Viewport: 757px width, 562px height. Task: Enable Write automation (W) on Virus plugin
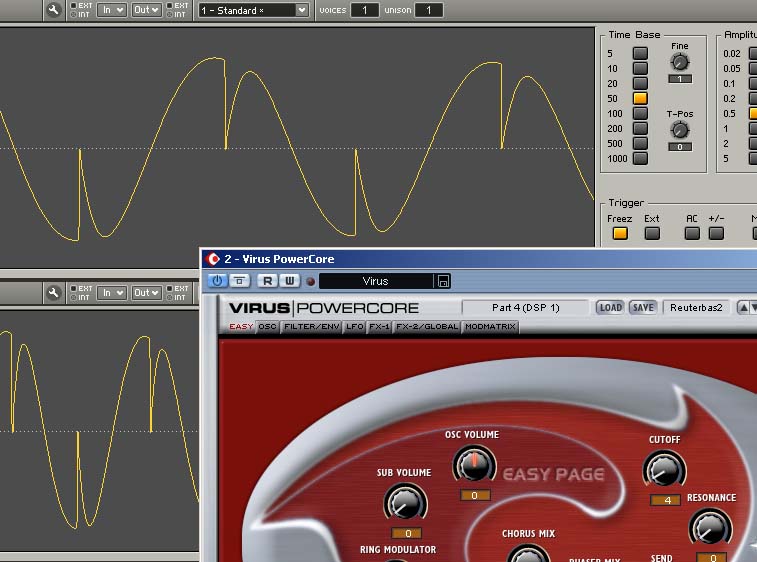tap(290, 281)
